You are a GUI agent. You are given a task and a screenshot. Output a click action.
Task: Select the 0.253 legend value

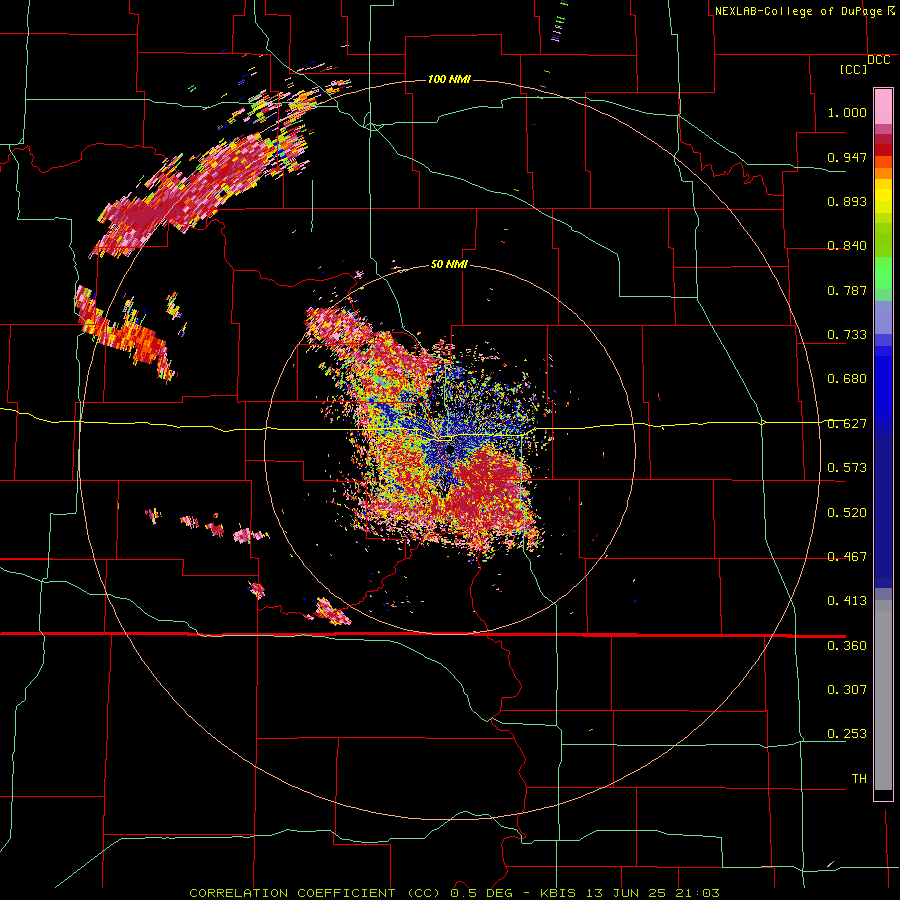click(847, 734)
